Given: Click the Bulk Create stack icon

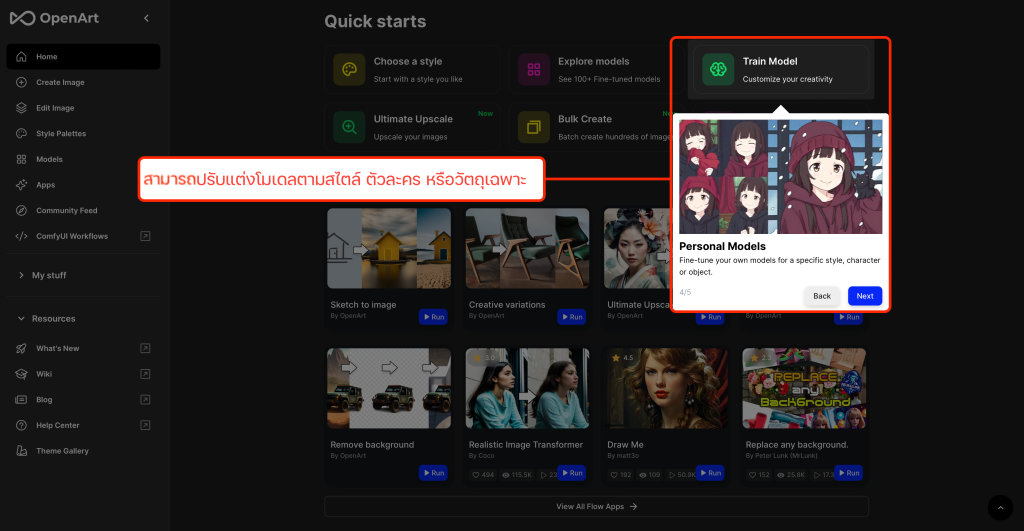Looking at the screenshot, I should click(534, 127).
